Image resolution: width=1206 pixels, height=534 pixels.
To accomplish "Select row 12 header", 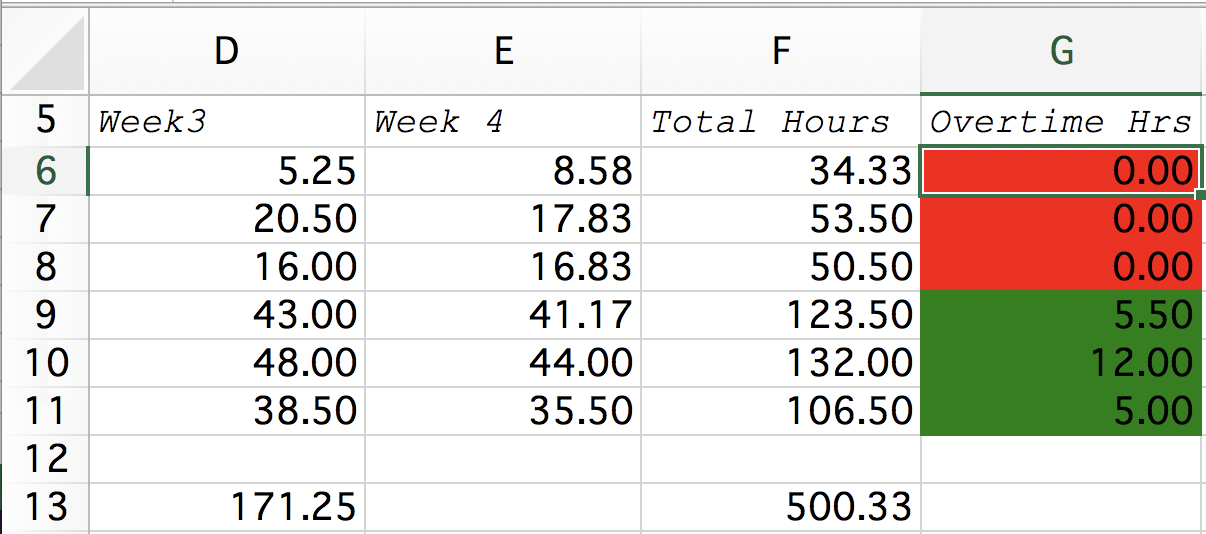I will pyautogui.click(x=44, y=459).
